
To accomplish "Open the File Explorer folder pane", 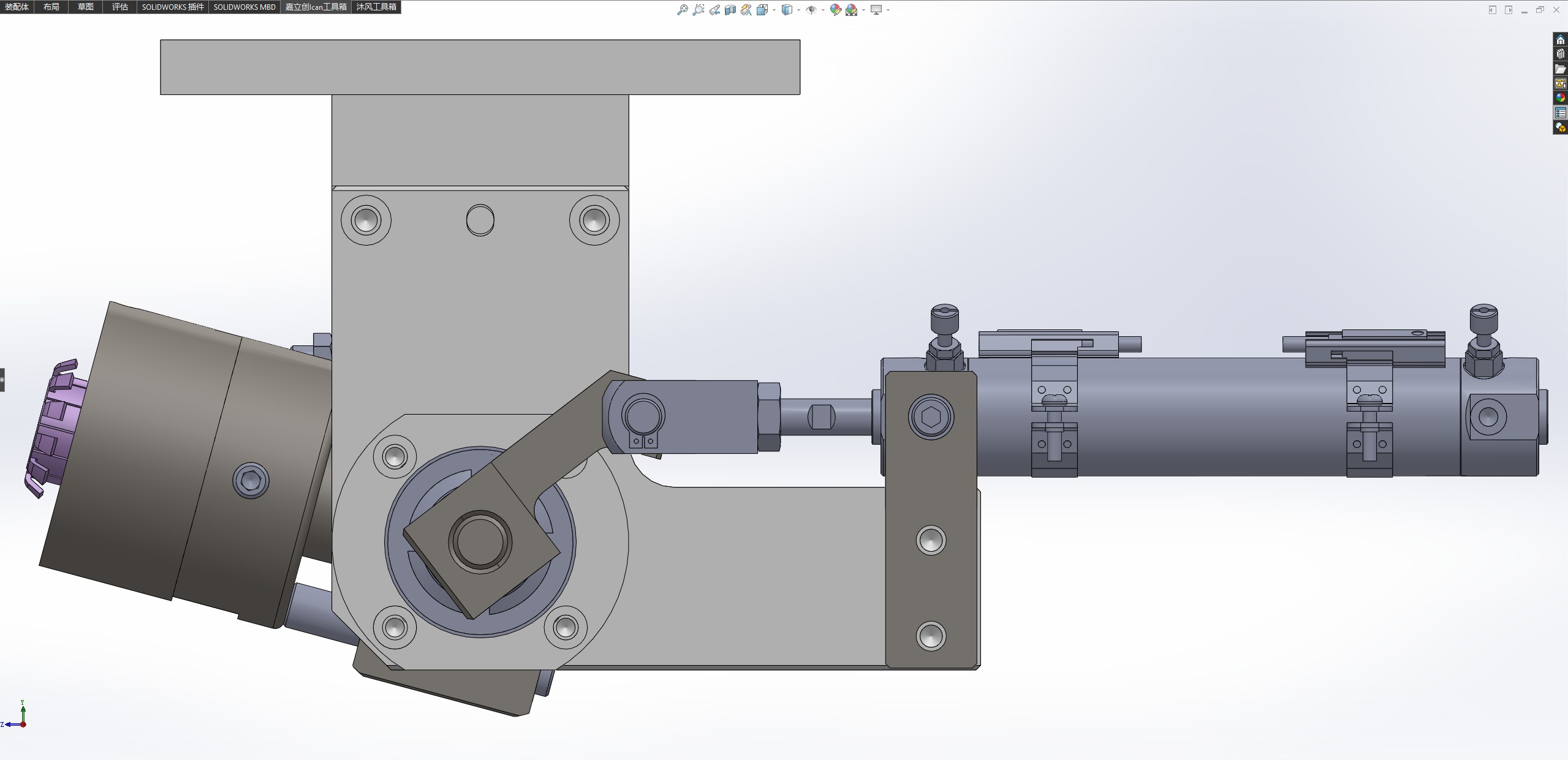I will click(1560, 69).
